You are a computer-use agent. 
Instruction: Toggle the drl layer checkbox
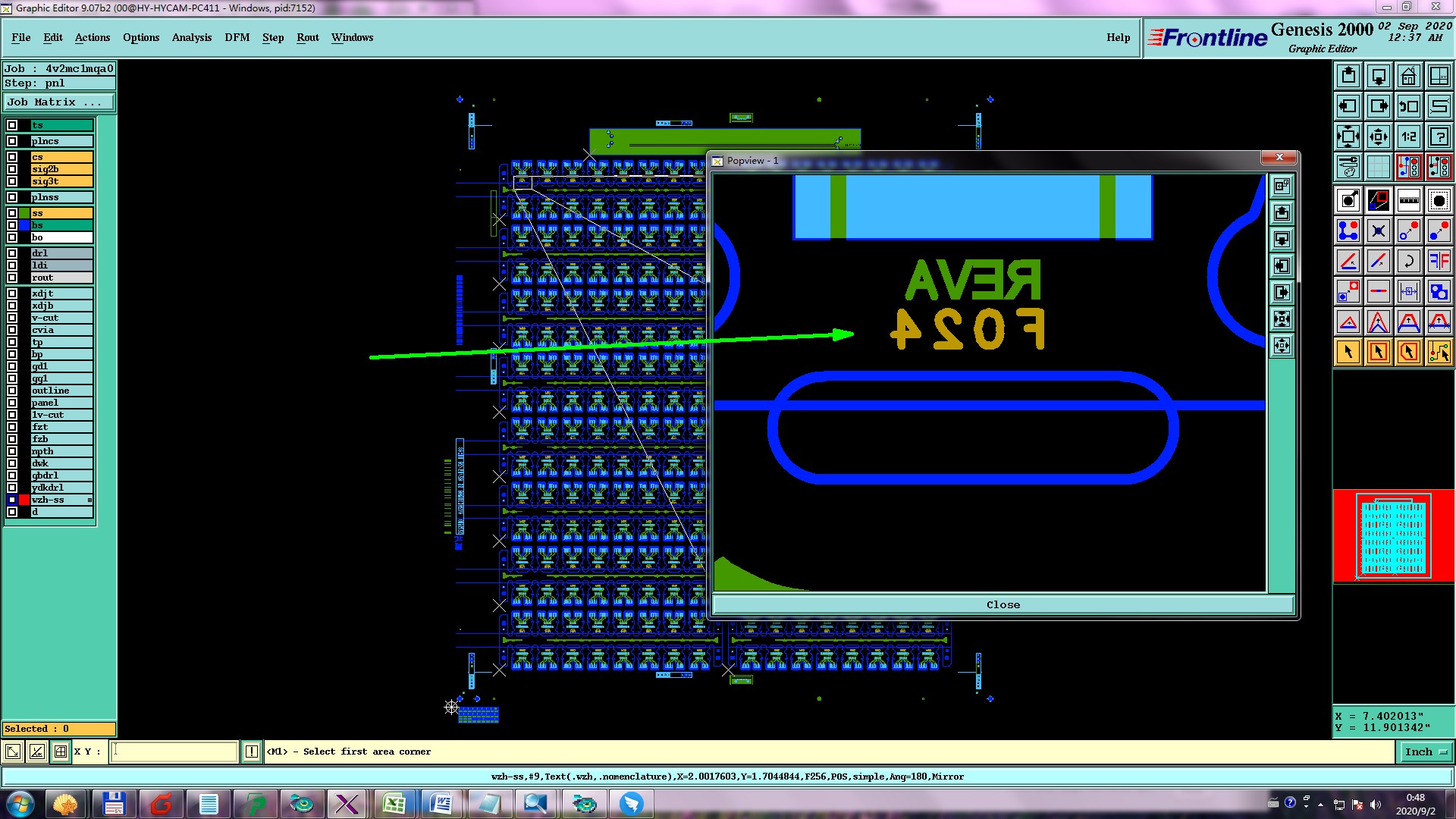pyautogui.click(x=12, y=253)
